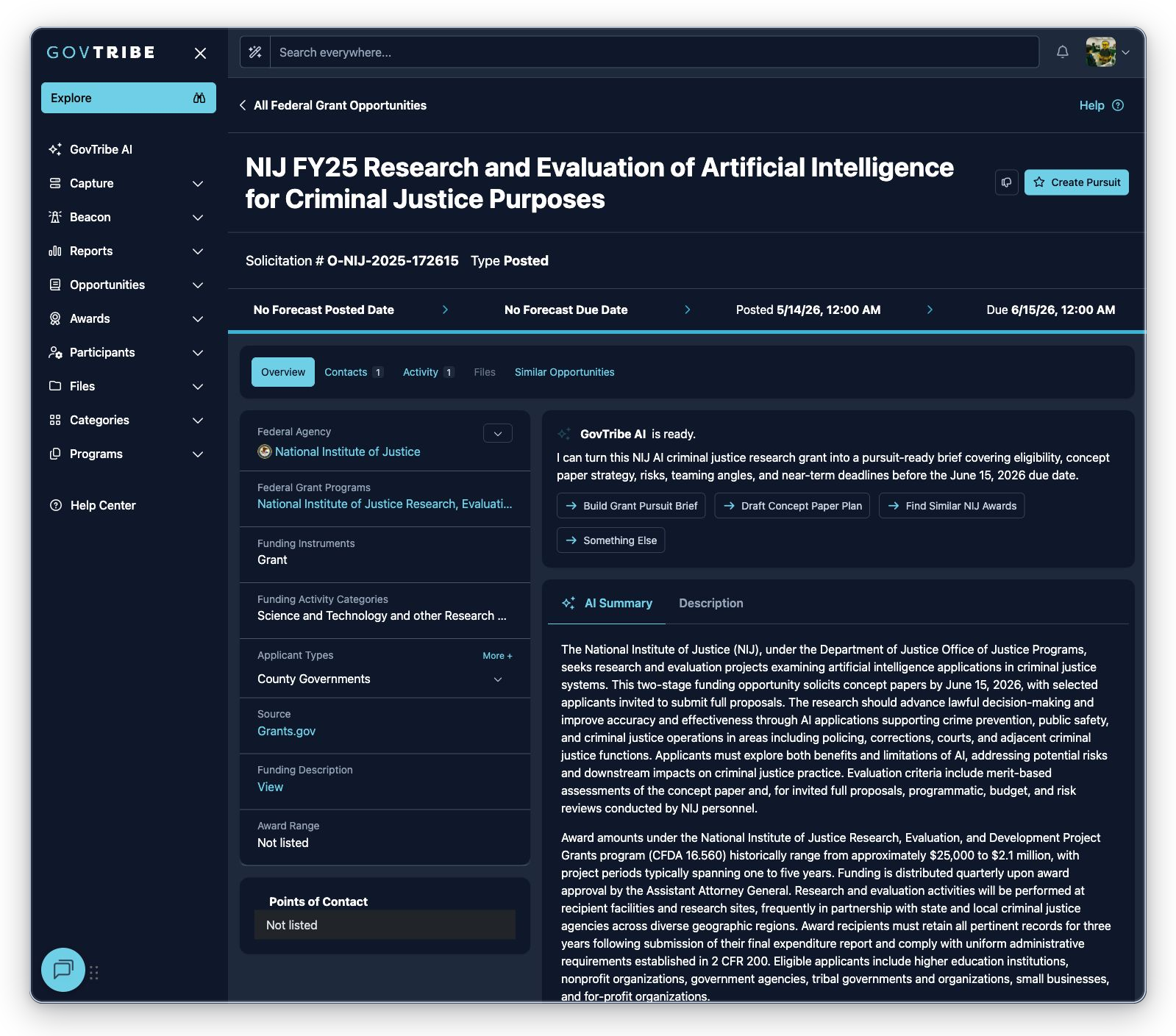This screenshot has height=1036, width=1176.
Task: Click the Programs sidebar icon
Action: tap(55, 454)
